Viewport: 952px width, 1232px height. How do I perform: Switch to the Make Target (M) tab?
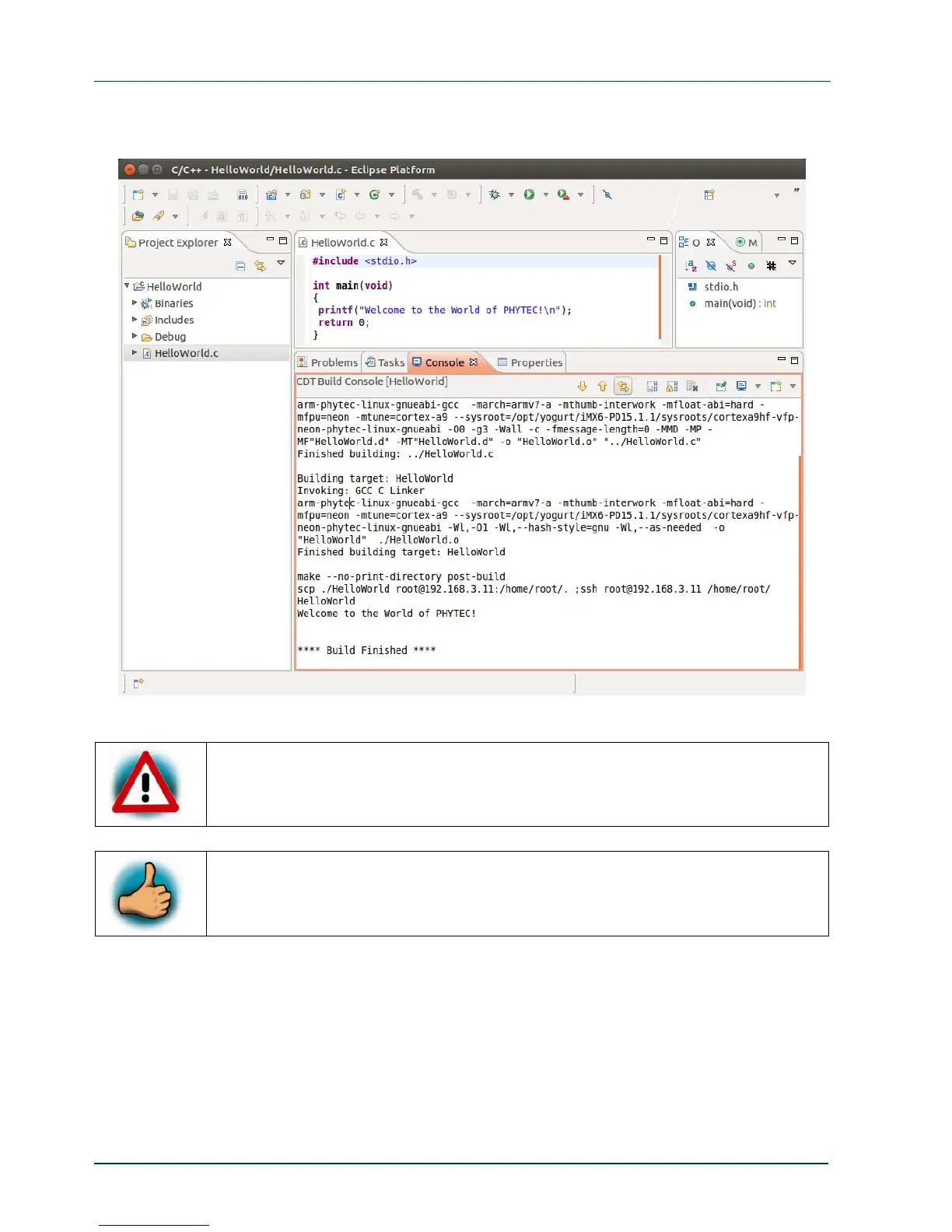coord(747,243)
